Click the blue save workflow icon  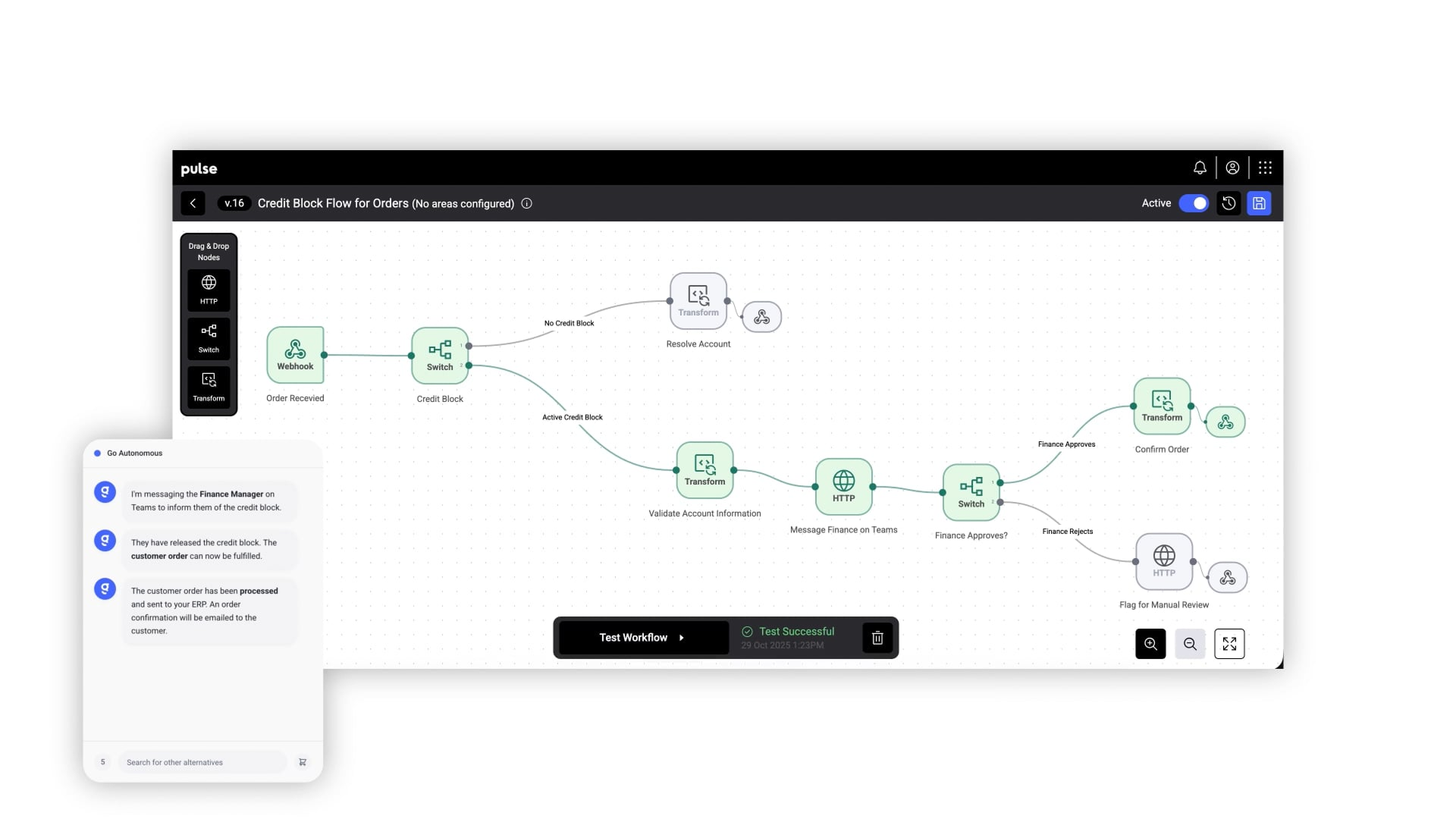tap(1259, 203)
